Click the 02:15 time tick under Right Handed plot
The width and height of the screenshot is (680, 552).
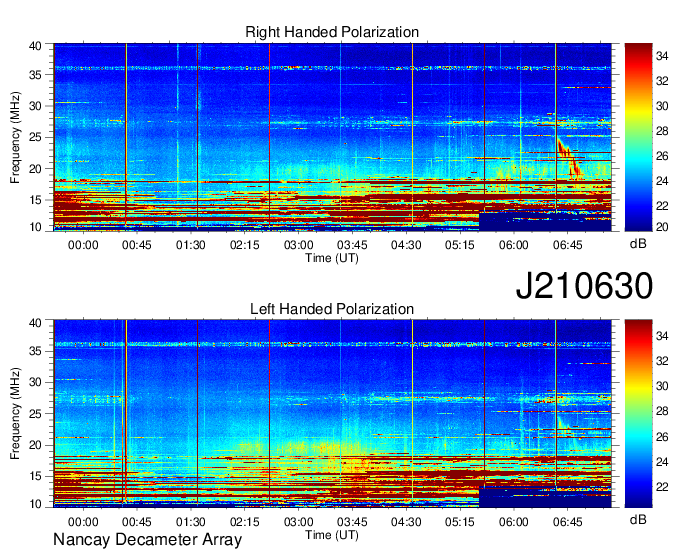[x=245, y=245]
